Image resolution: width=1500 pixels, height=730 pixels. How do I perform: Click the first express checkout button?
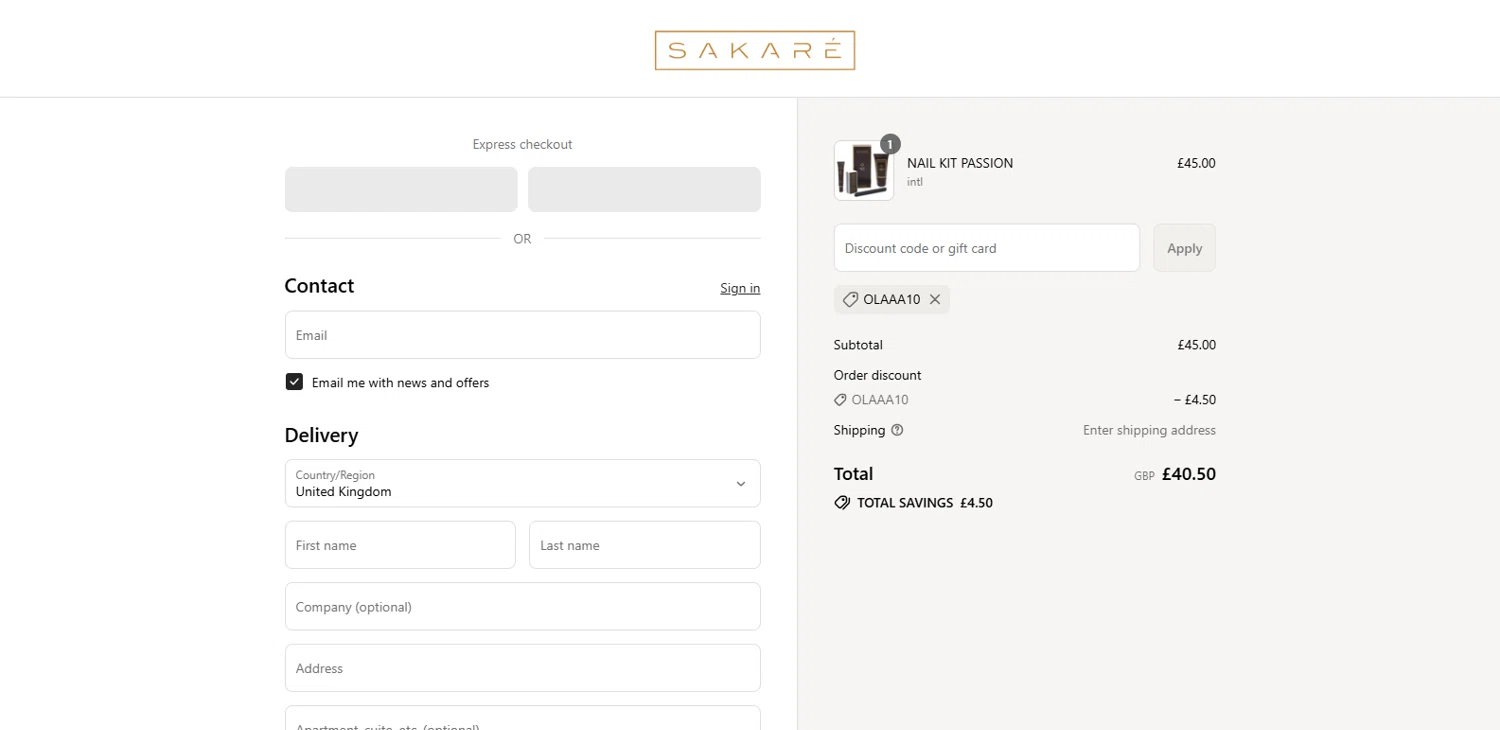(x=401, y=189)
